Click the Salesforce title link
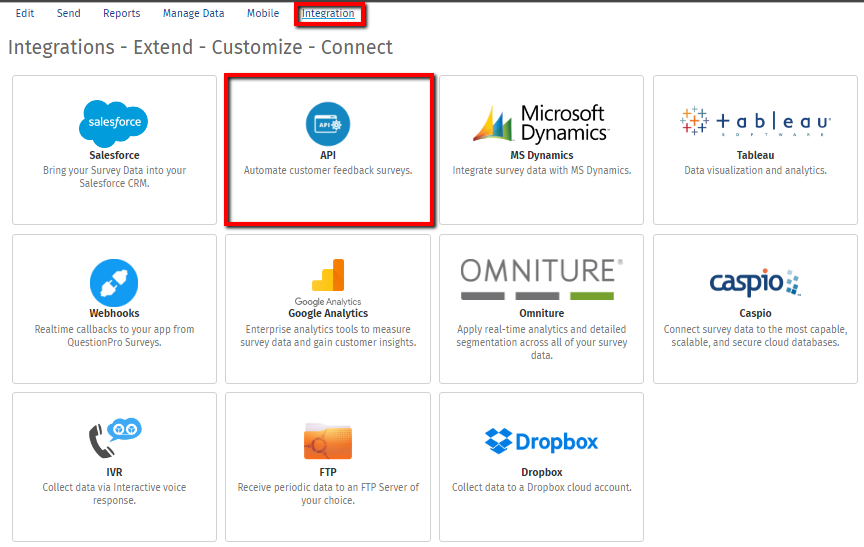 114,155
